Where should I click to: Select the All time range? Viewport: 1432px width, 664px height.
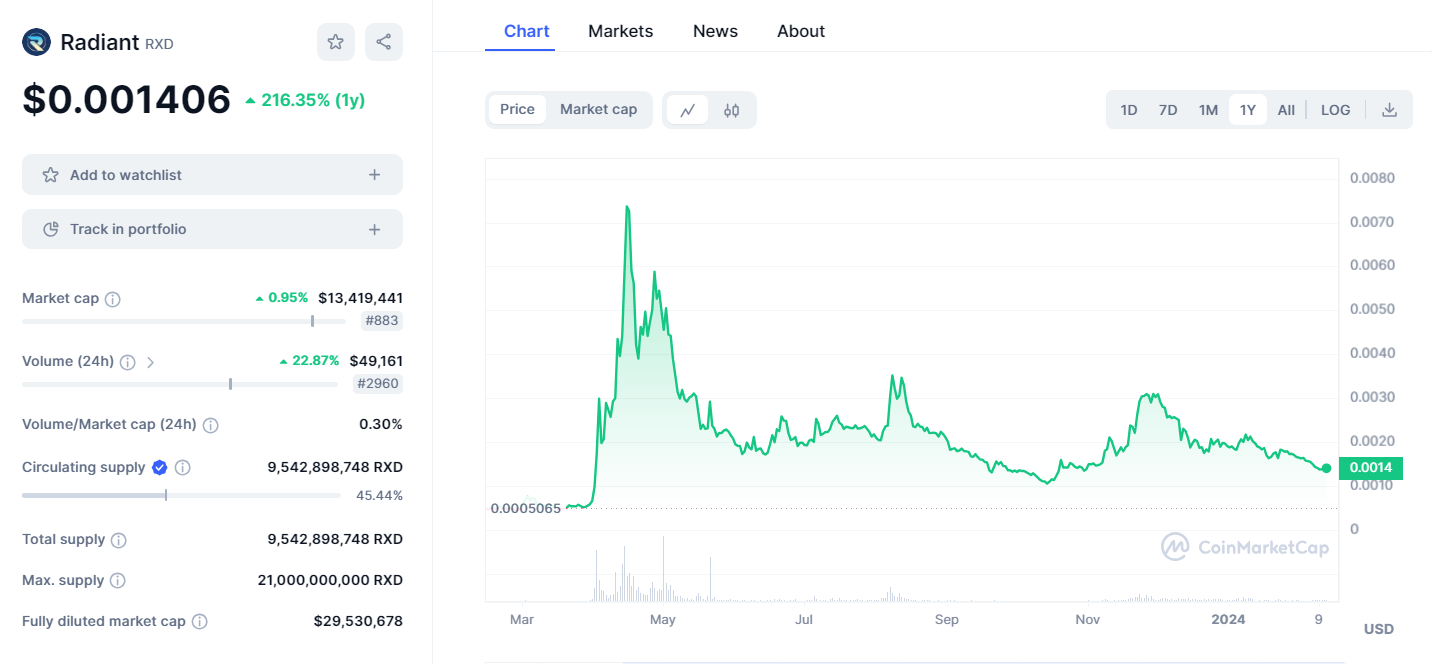(x=1286, y=110)
